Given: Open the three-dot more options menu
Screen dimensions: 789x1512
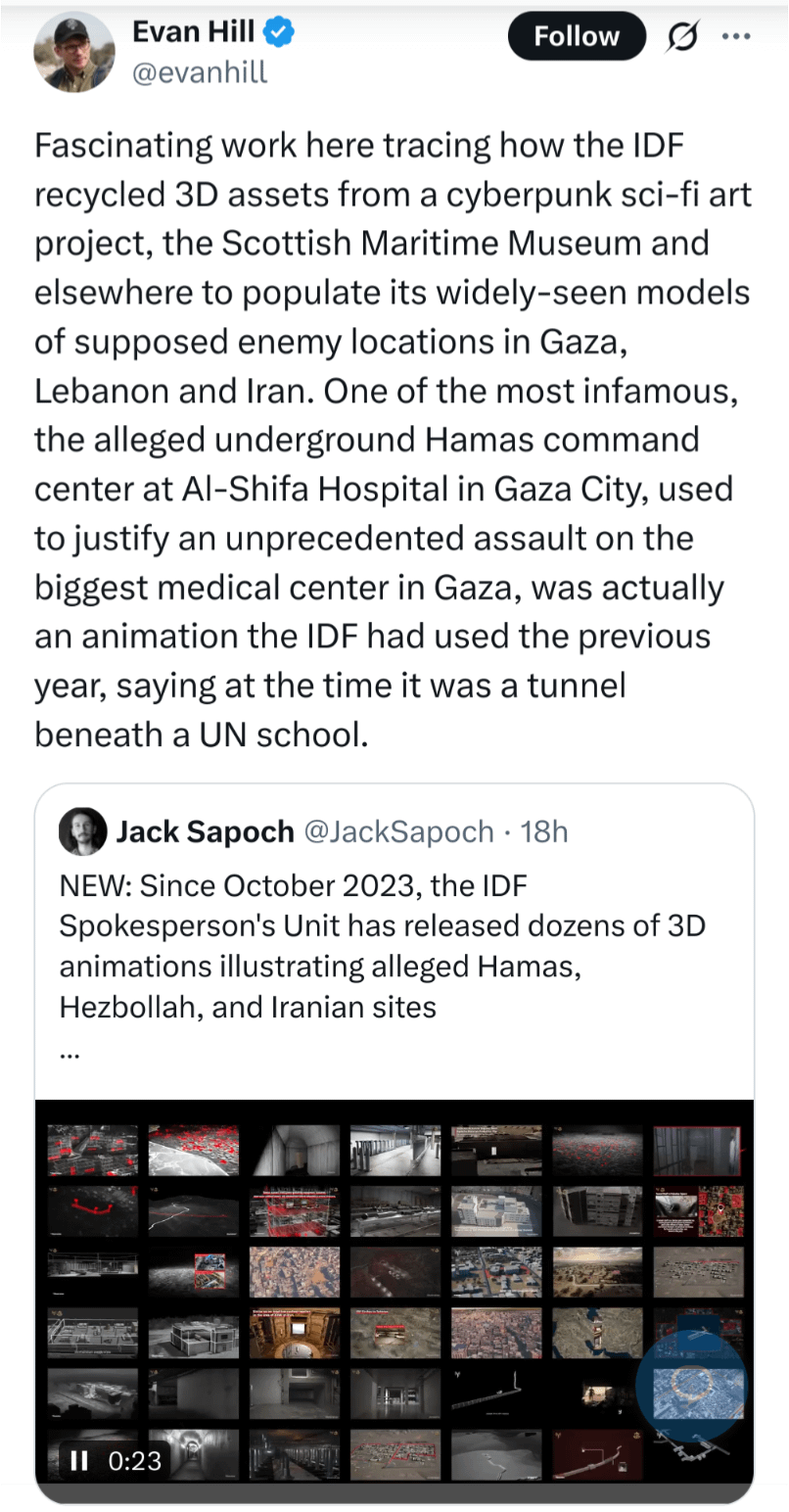Looking at the screenshot, I should [x=734, y=36].
